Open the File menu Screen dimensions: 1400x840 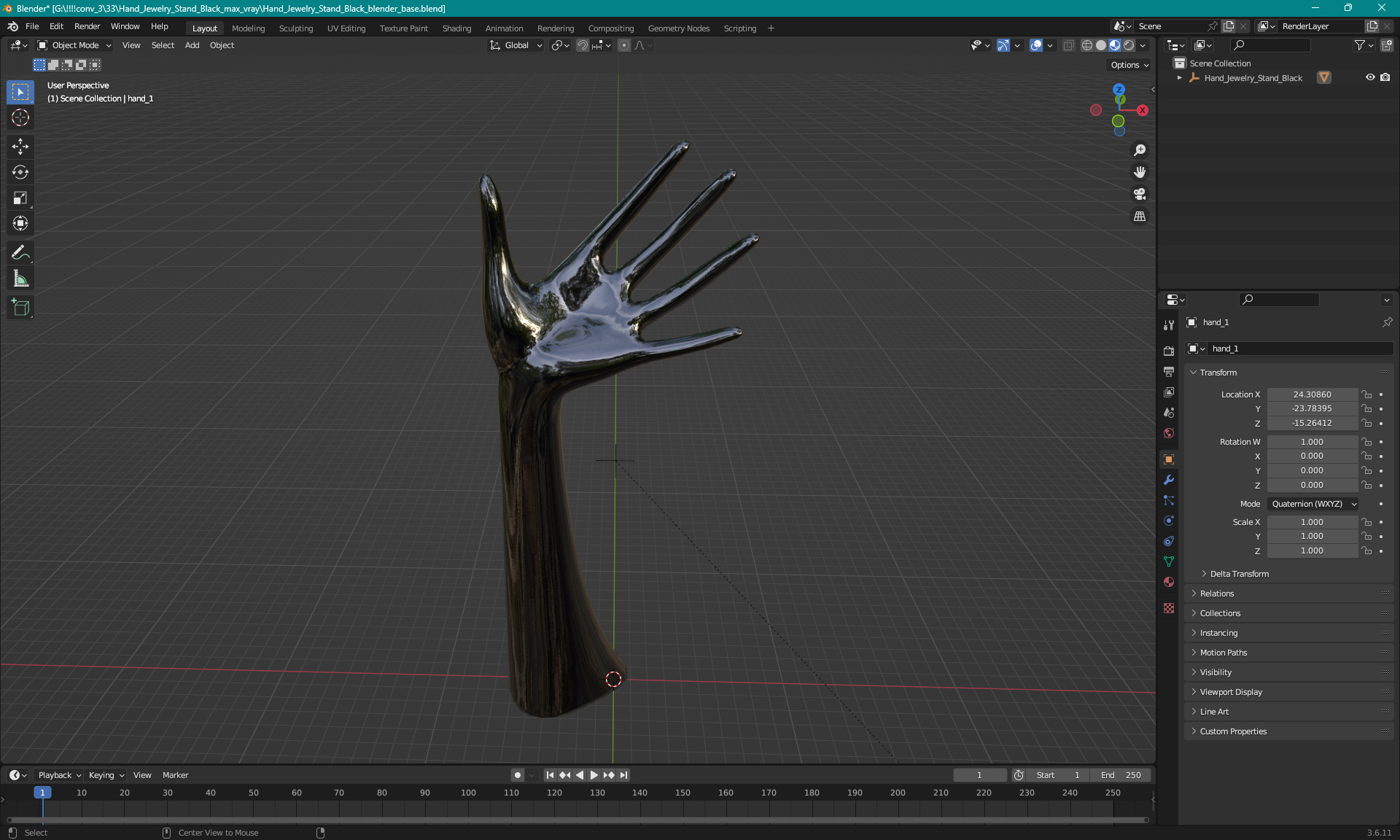[32, 26]
